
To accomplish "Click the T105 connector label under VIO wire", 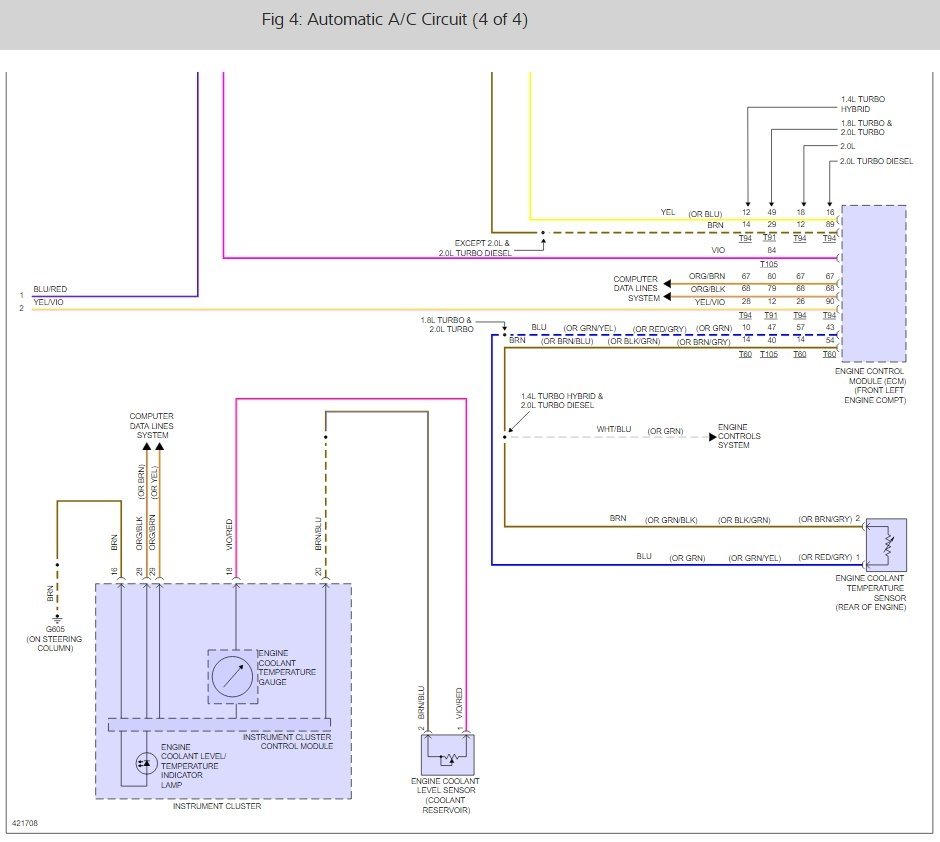I will click(769, 264).
